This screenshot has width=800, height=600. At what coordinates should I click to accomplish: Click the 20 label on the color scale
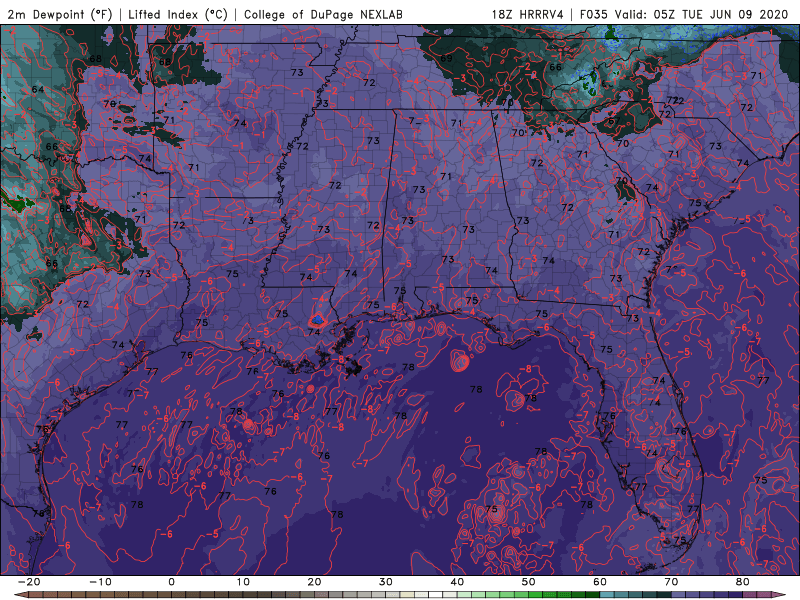point(314,582)
